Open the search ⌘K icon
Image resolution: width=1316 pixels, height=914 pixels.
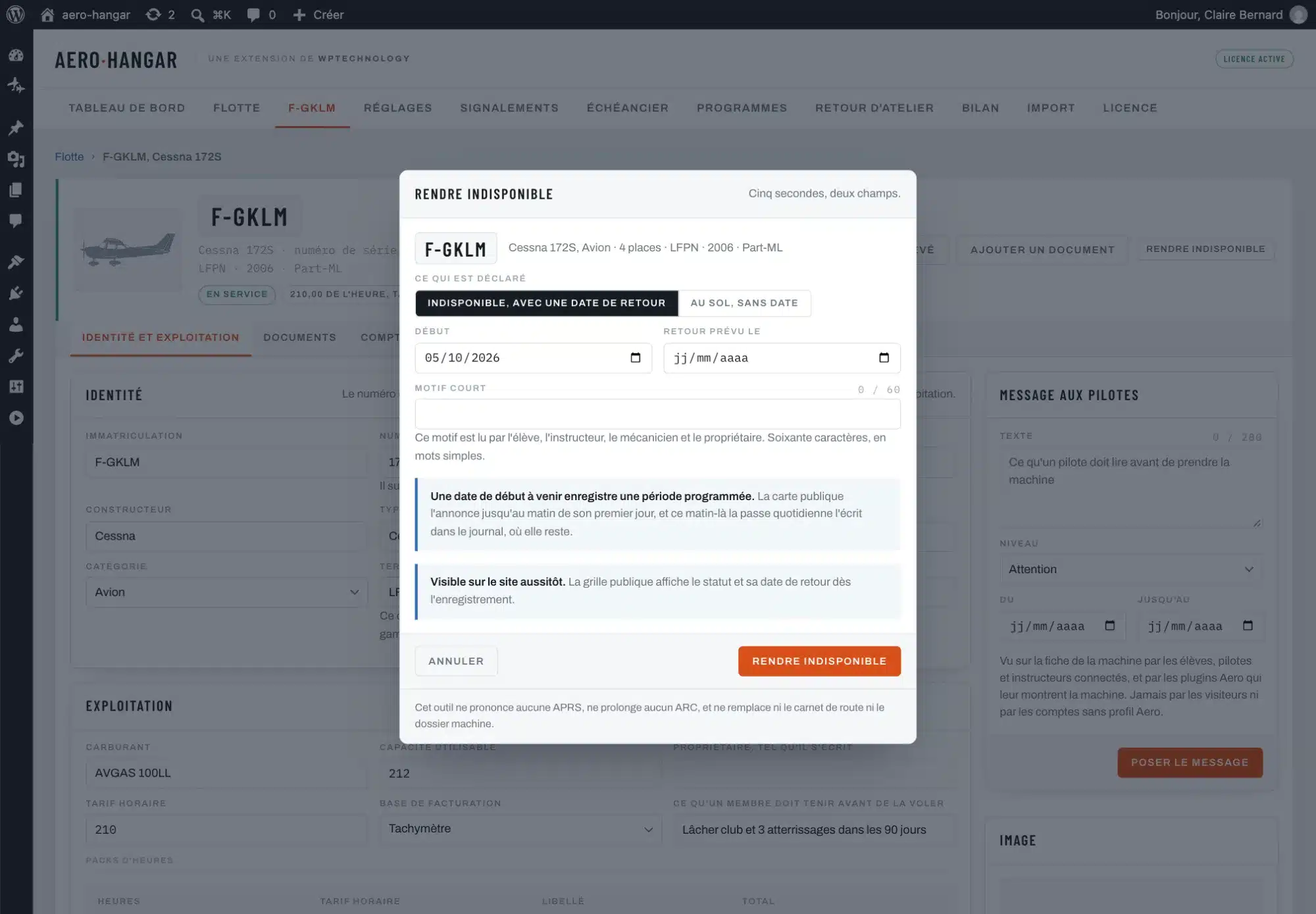(x=197, y=14)
